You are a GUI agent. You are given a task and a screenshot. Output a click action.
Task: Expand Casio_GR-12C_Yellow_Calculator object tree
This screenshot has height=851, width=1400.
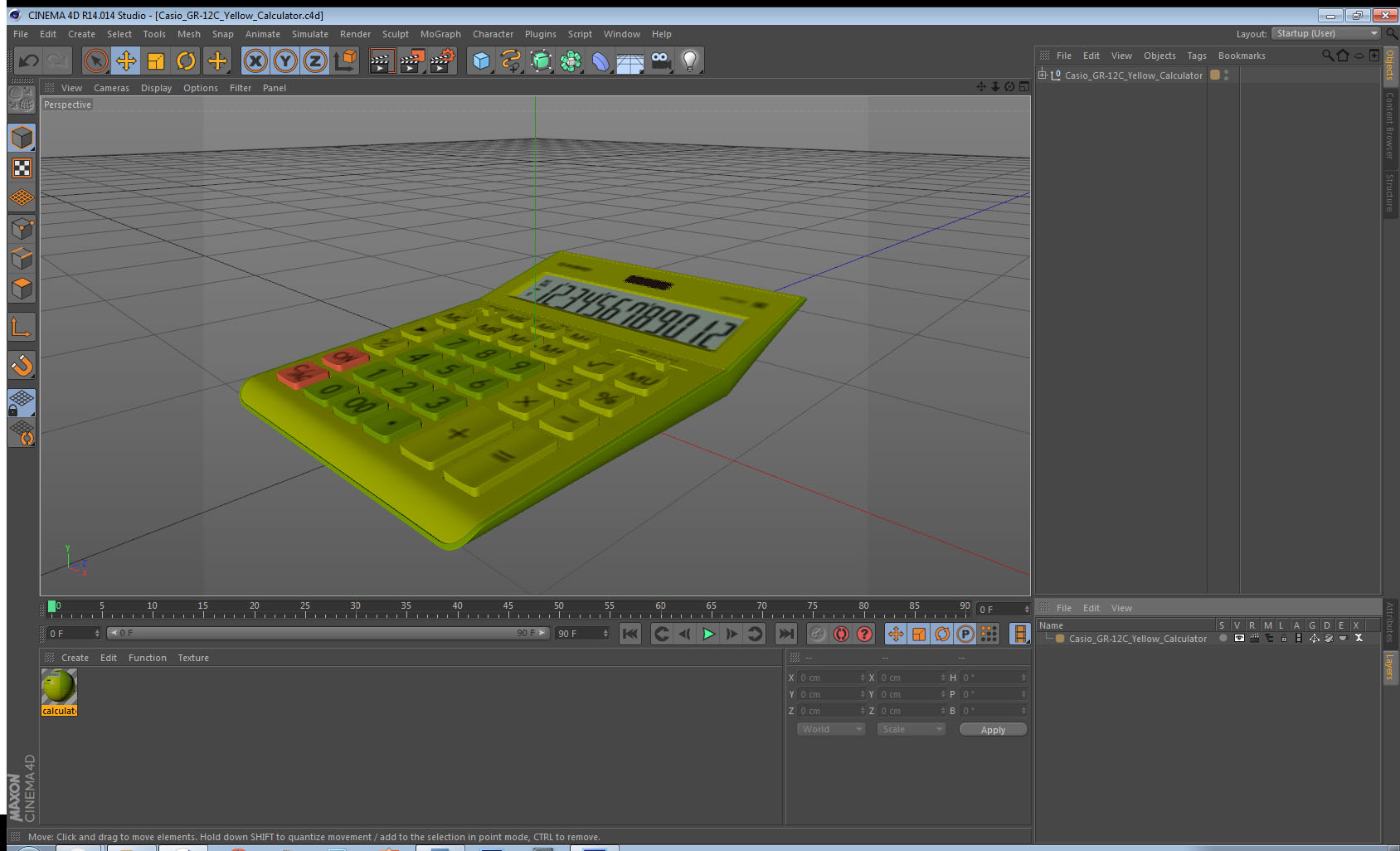(1043, 75)
